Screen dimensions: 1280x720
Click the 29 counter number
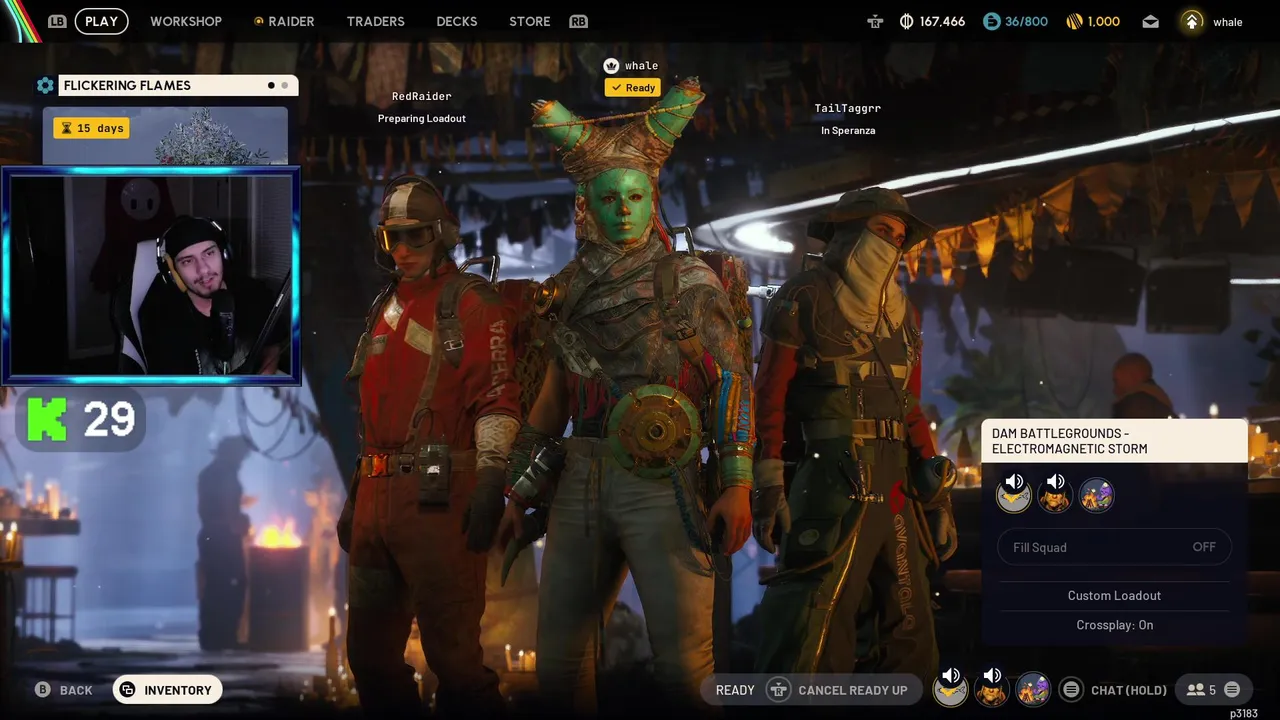click(x=109, y=420)
